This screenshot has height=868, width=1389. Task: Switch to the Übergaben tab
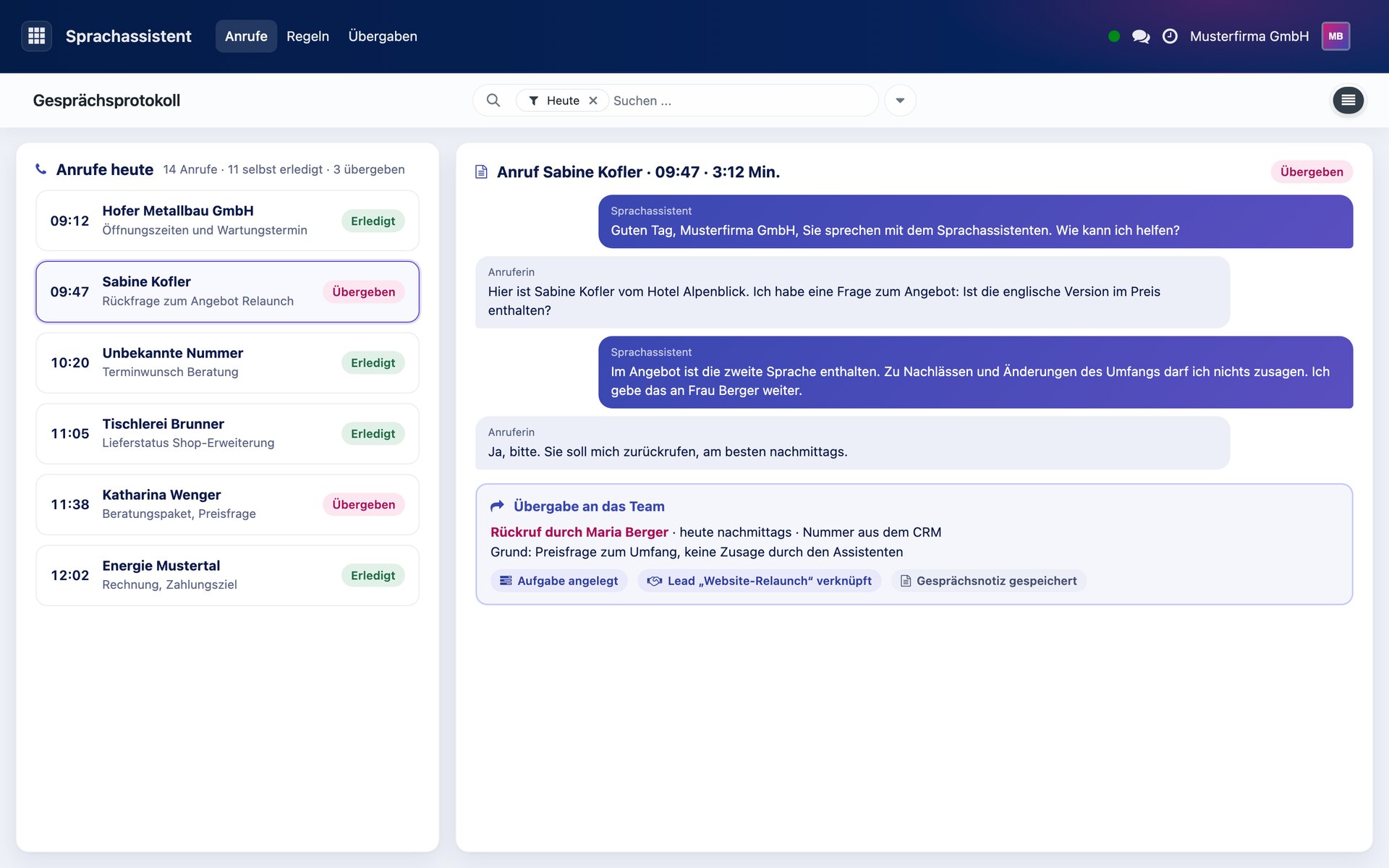(383, 36)
